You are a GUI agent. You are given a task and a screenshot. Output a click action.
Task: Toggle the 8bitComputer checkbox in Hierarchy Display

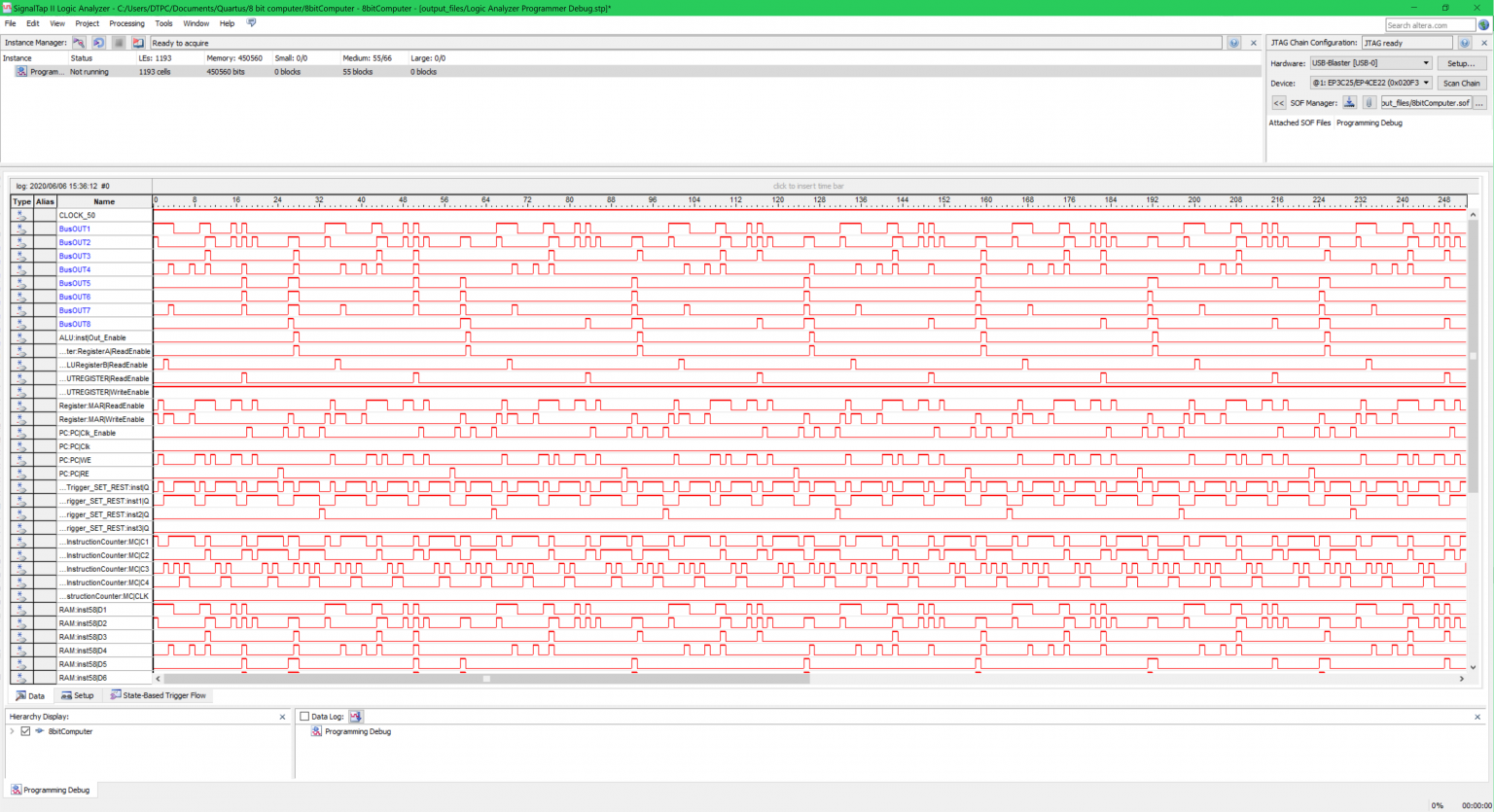pyautogui.click(x=24, y=730)
